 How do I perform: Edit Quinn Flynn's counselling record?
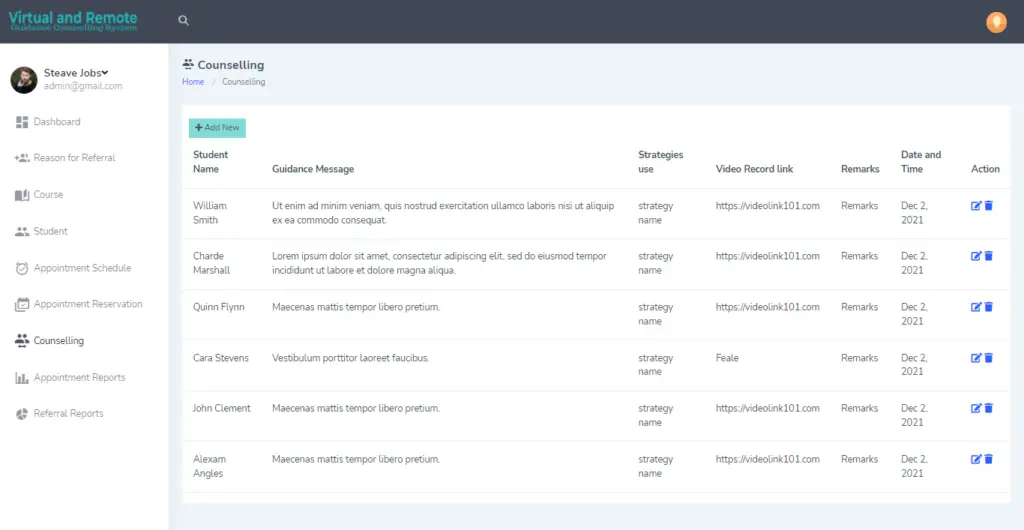[976, 307]
